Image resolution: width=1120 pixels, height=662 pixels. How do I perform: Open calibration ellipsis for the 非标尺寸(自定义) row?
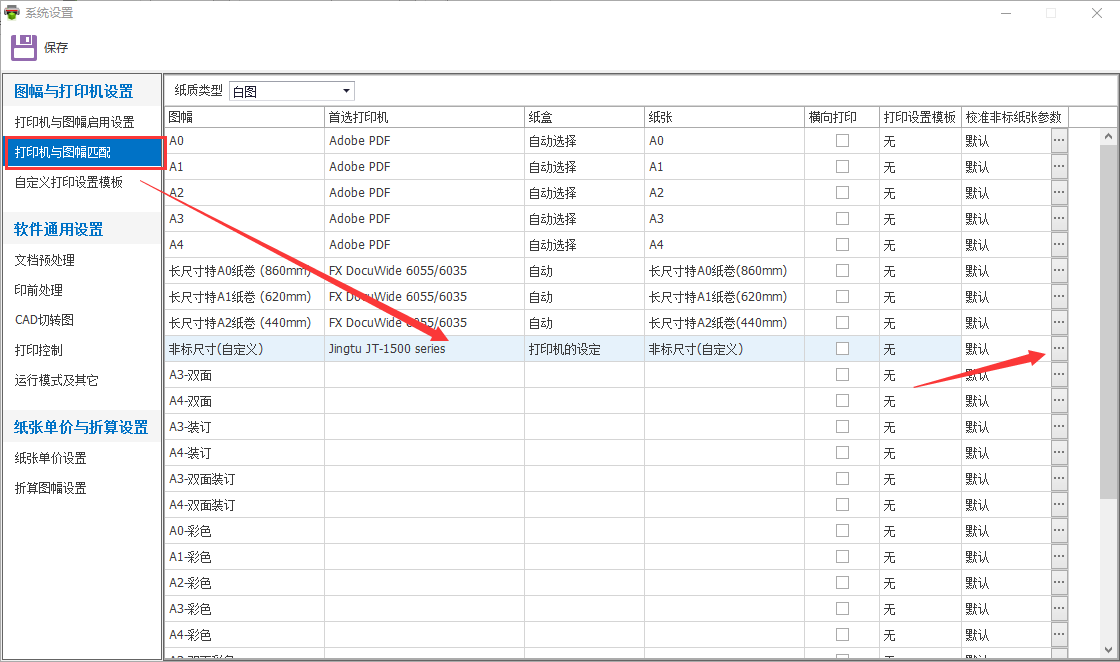(1059, 349)
